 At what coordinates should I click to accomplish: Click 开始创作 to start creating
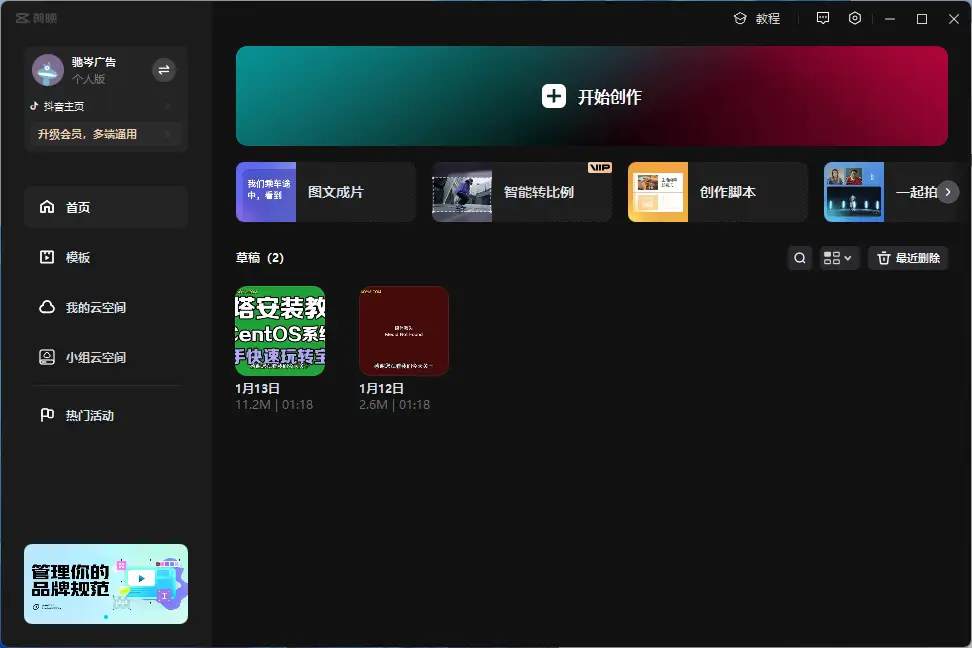[592, 97]
